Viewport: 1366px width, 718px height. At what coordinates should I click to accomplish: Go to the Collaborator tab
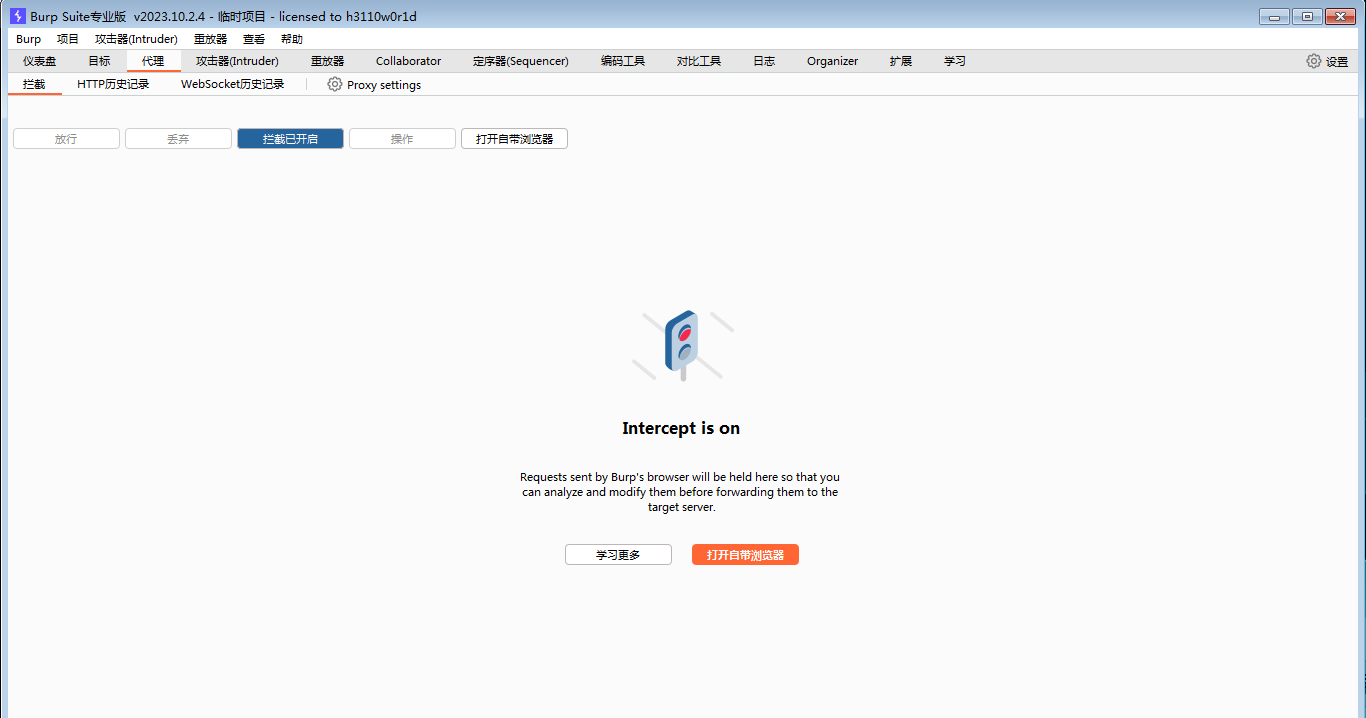pyautogui.click(x=408, y=61)
